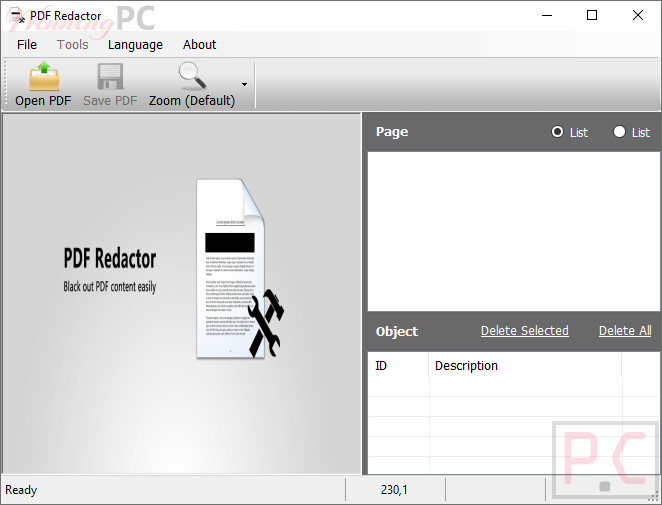Close the PDF Redactor window
The image size is (662, 505).
tap(638, 16)
